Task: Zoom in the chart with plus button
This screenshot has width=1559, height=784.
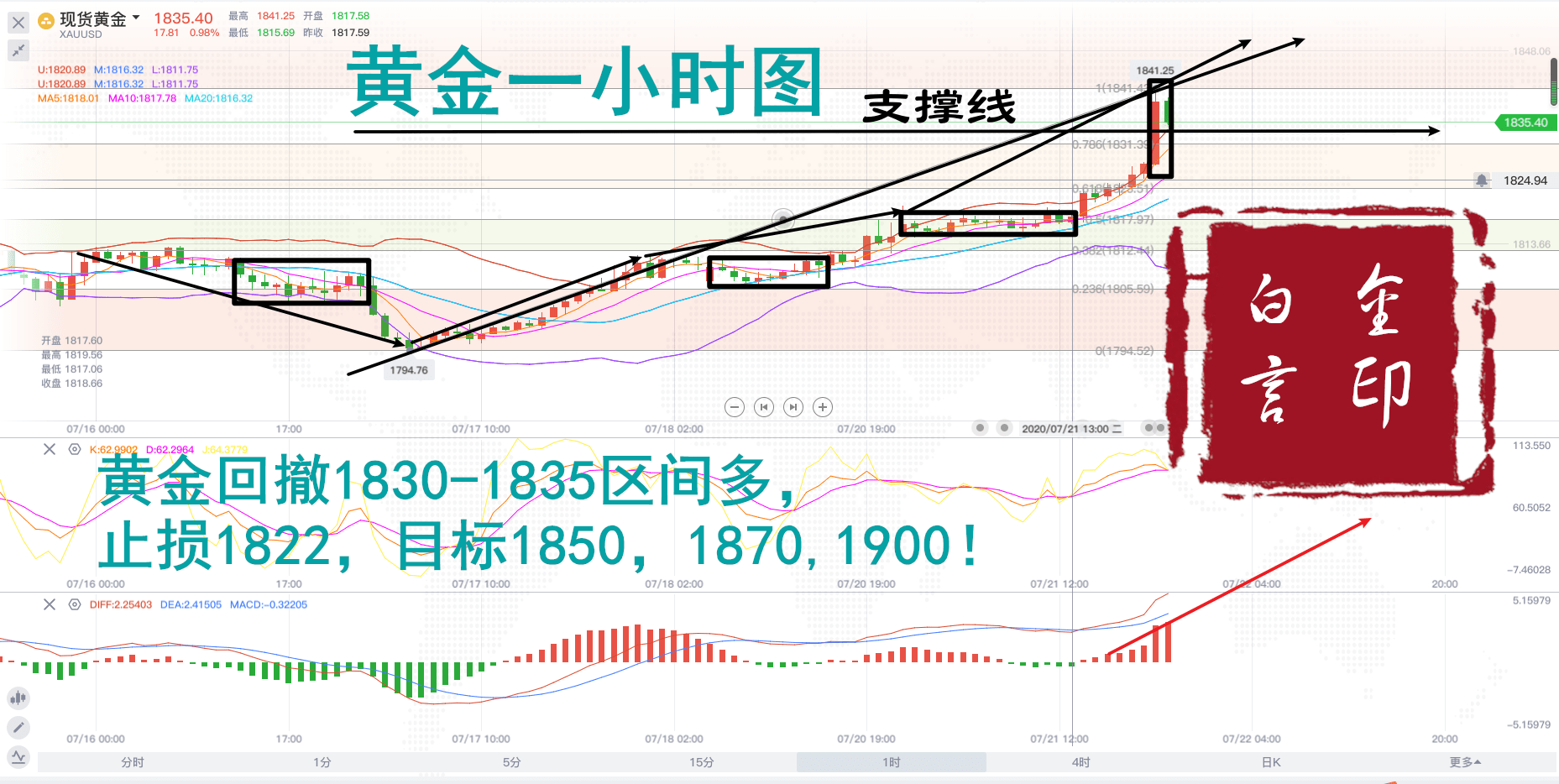Action: (823, 407)
